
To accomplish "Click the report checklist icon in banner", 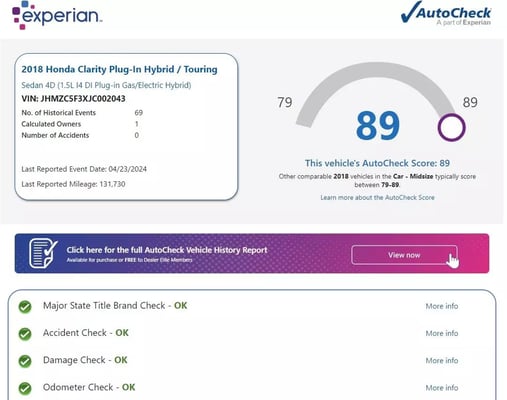I will point(43,253).
